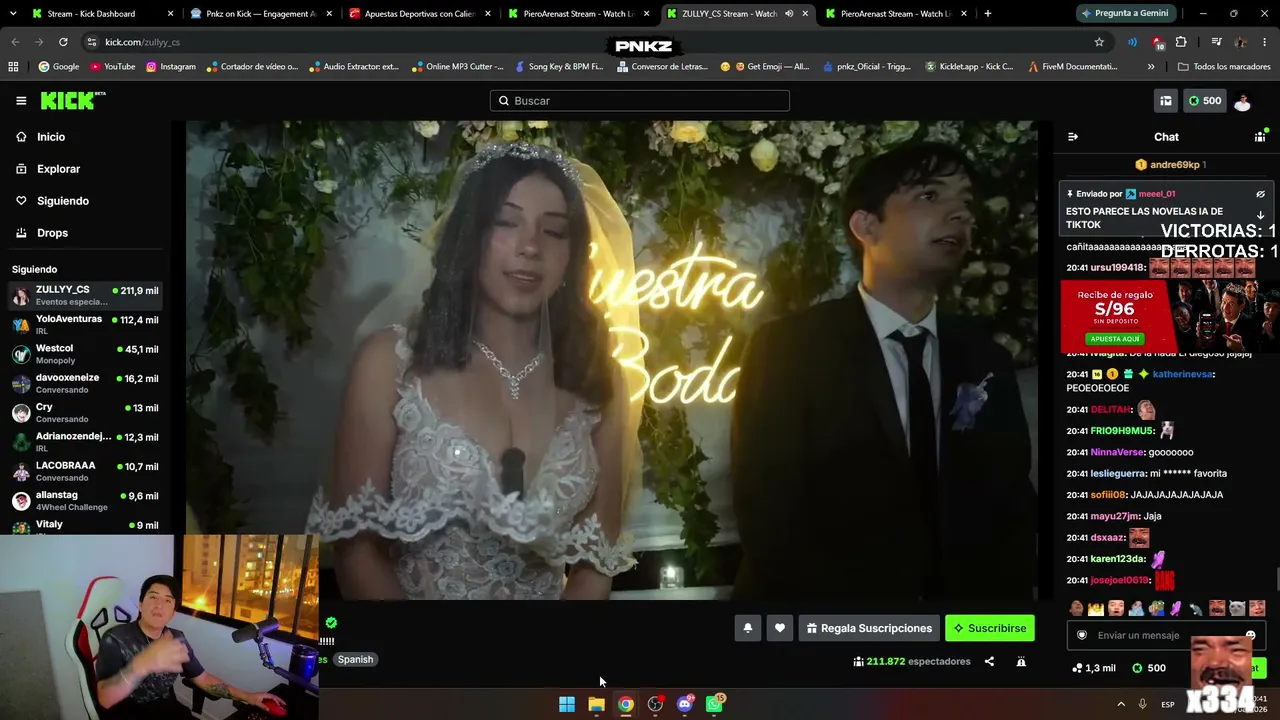Open the profile avatar menu
1280x720 pixels.
click(1243, 101)
